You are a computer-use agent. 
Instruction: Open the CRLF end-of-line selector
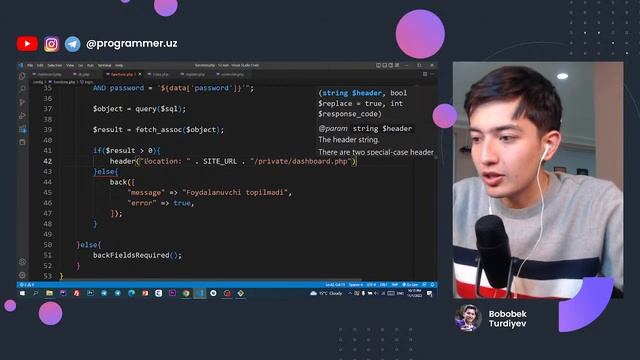coord(384,284)
